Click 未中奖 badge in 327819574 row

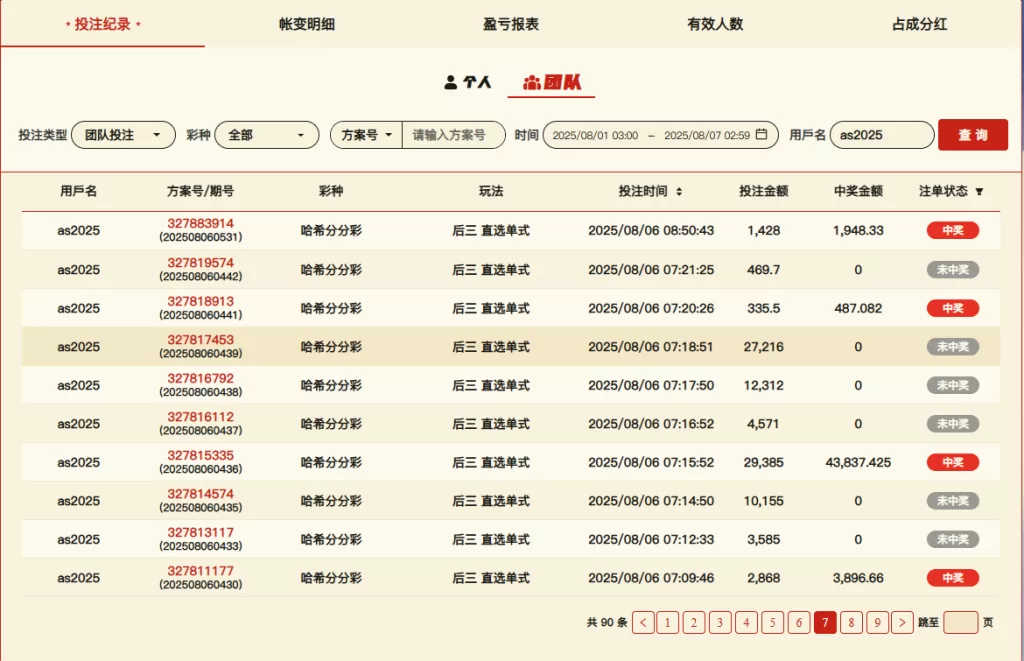[953, 270]
